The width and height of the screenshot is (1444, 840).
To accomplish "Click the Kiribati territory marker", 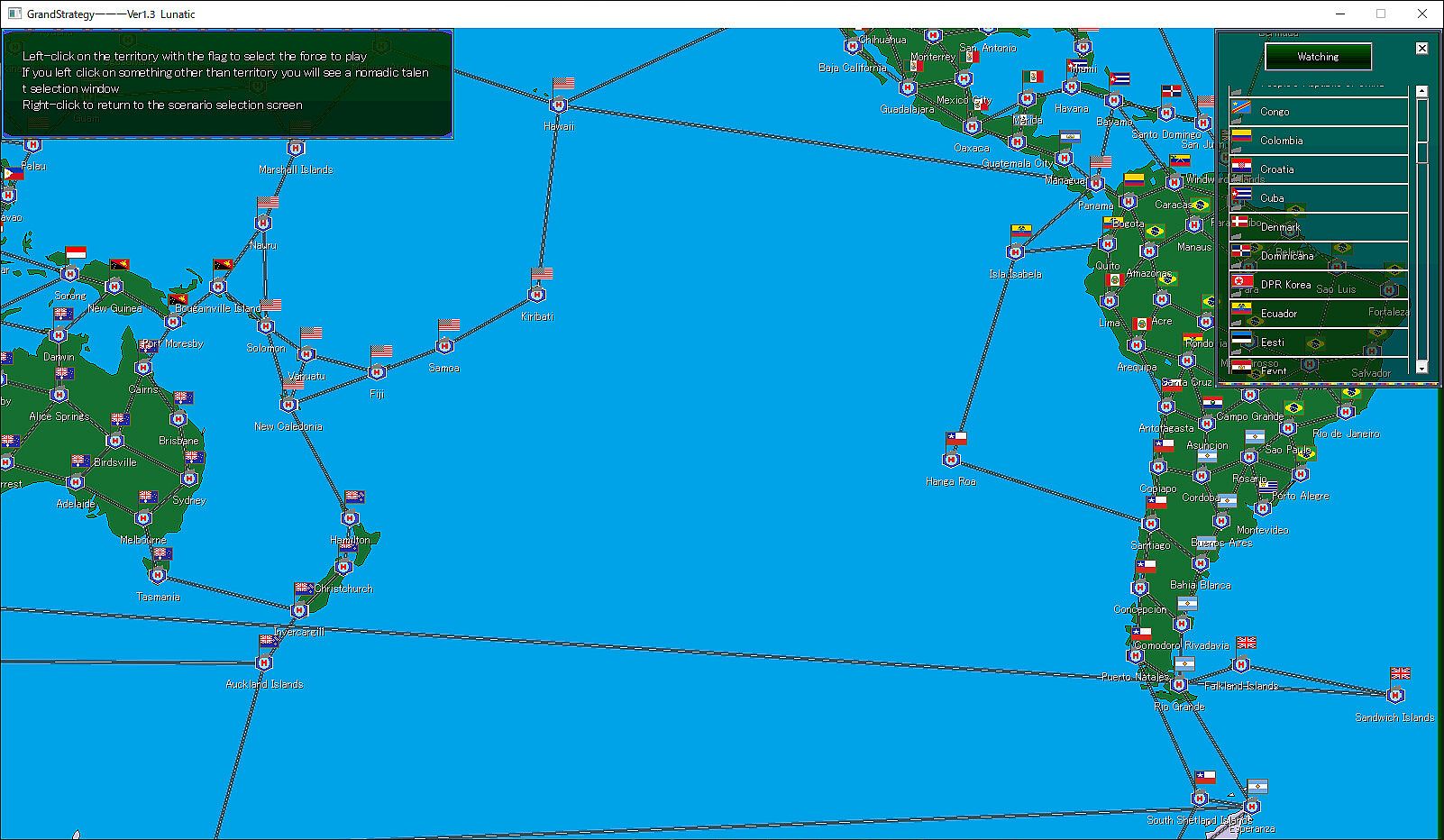I will pos(537,295).
